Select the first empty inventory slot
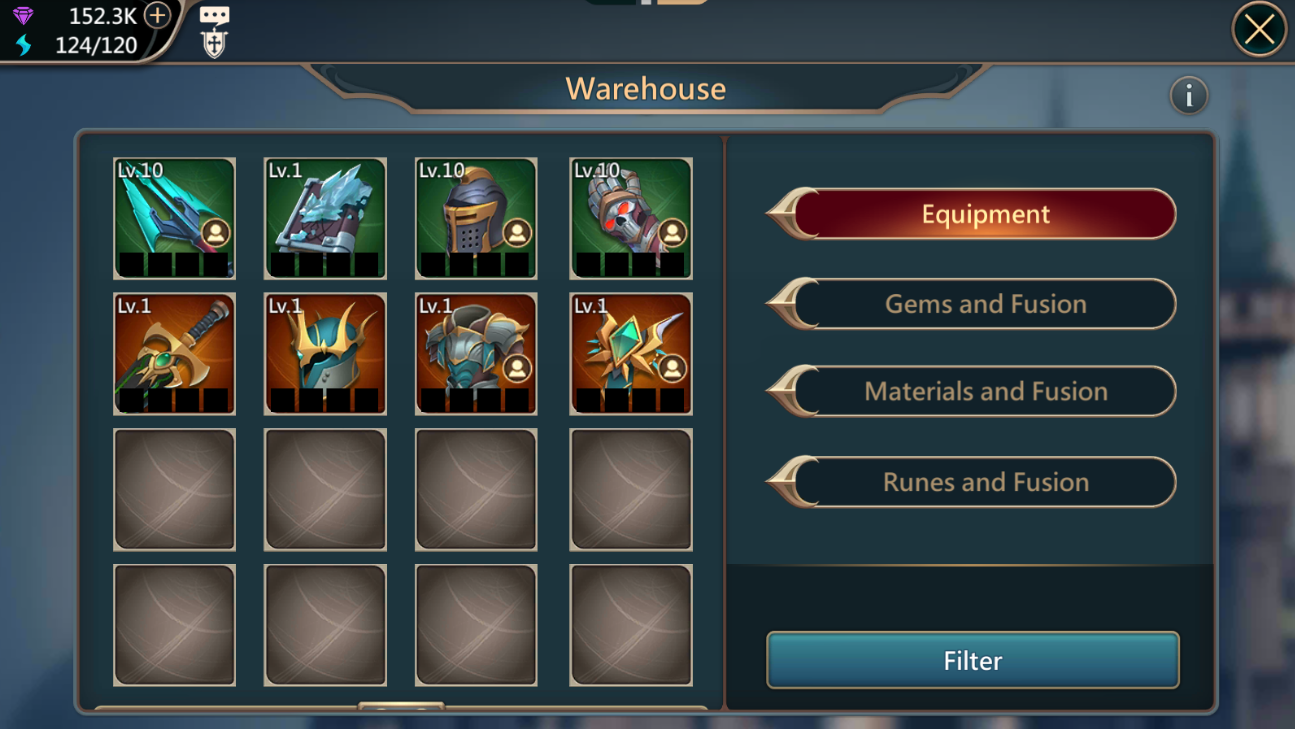Viewport: 1295px width, 729px height. pos(175,490)
